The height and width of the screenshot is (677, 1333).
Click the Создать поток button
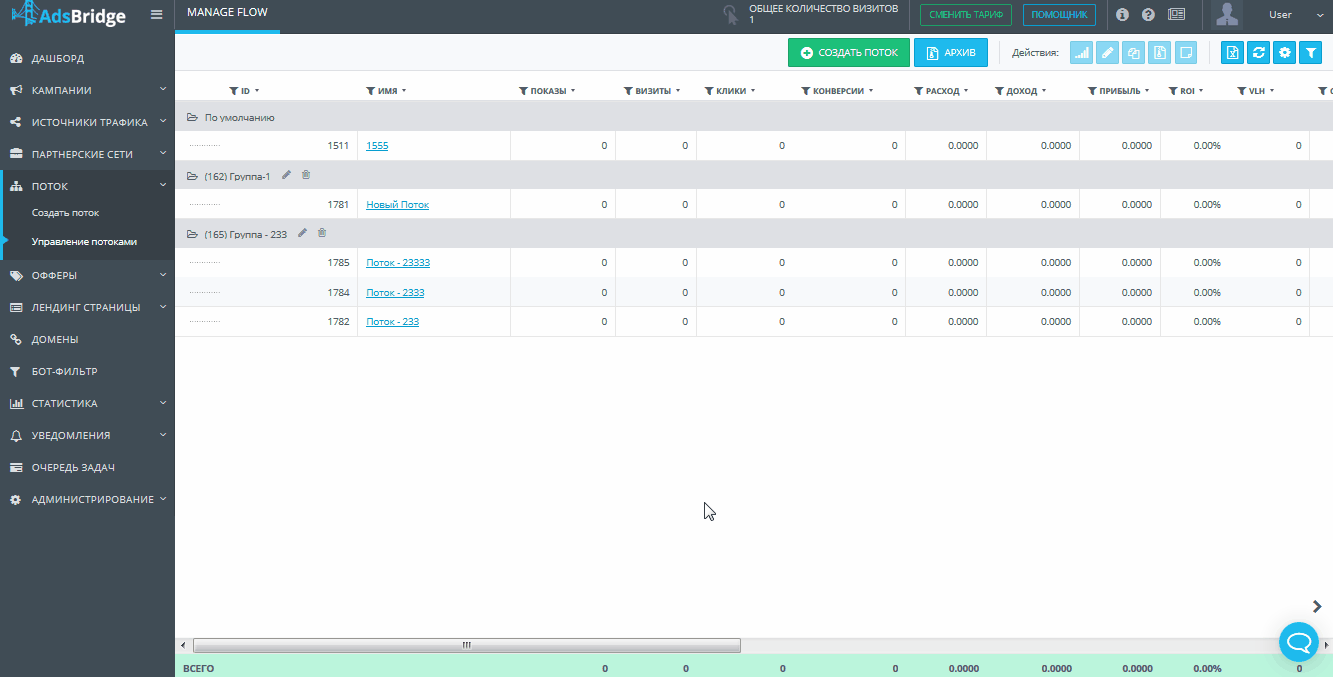click(x=849, y=53)
